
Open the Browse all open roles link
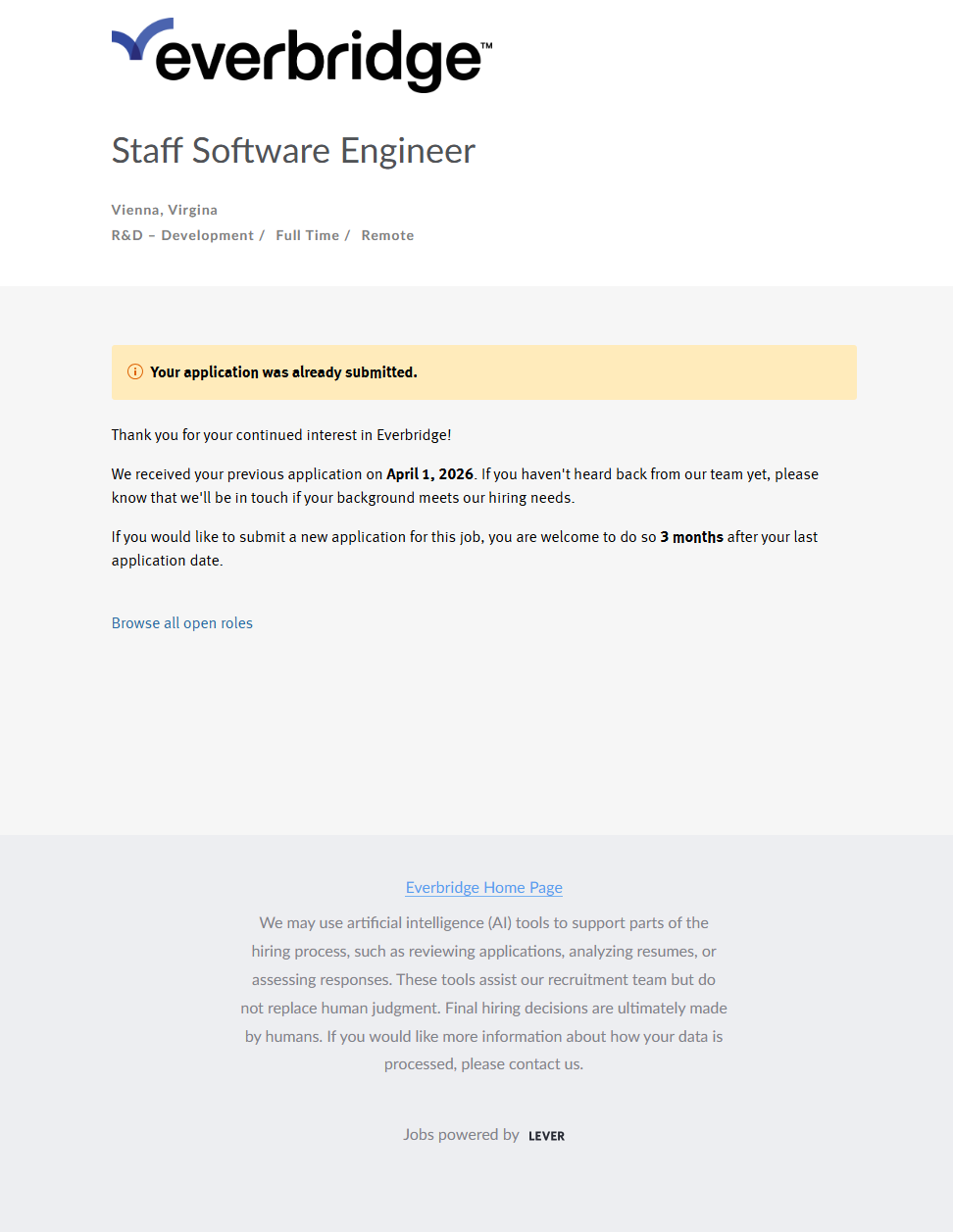point(182,623)
